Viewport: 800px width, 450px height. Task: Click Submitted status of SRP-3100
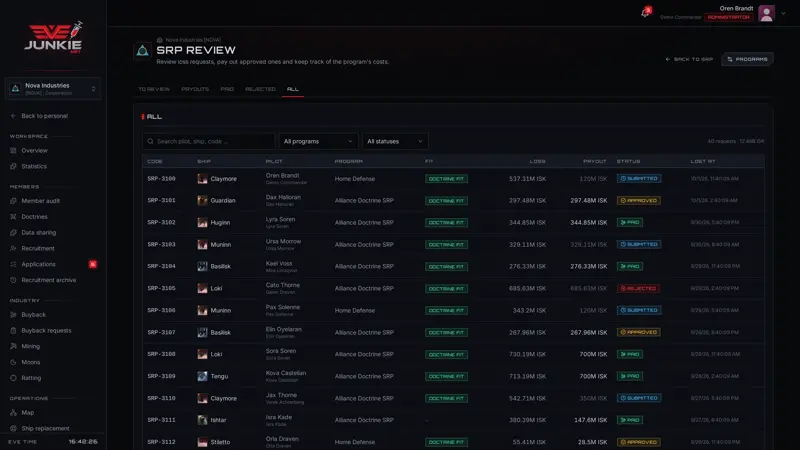pos(639,179)
